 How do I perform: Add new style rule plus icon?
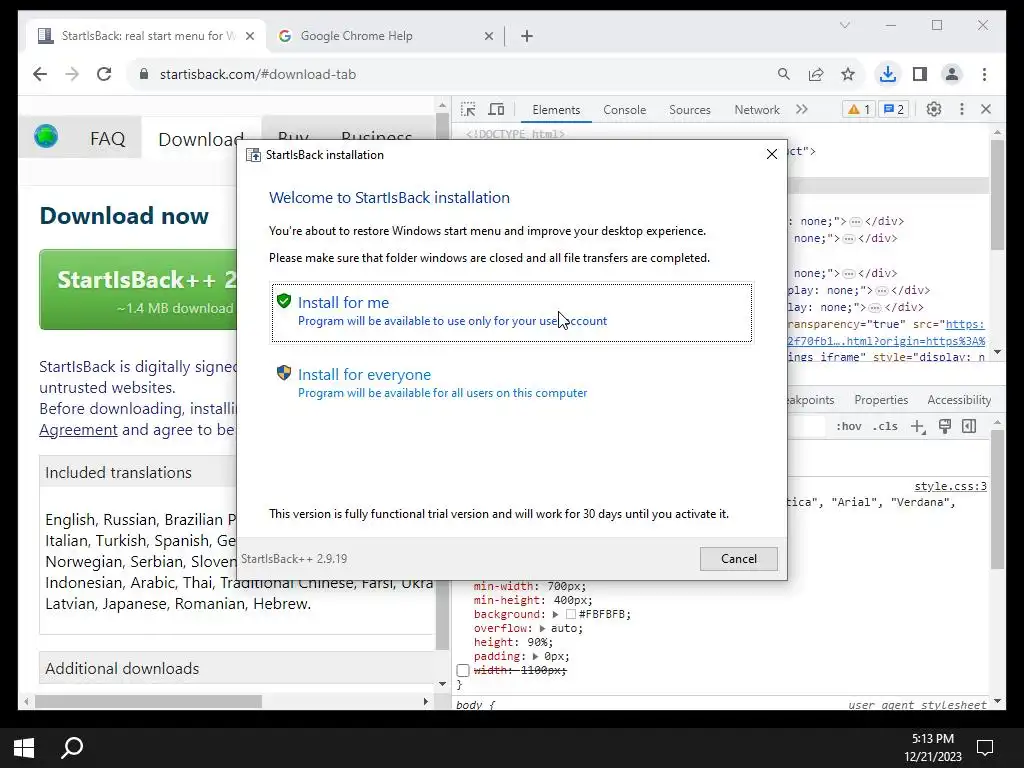[x=918, y=427]
